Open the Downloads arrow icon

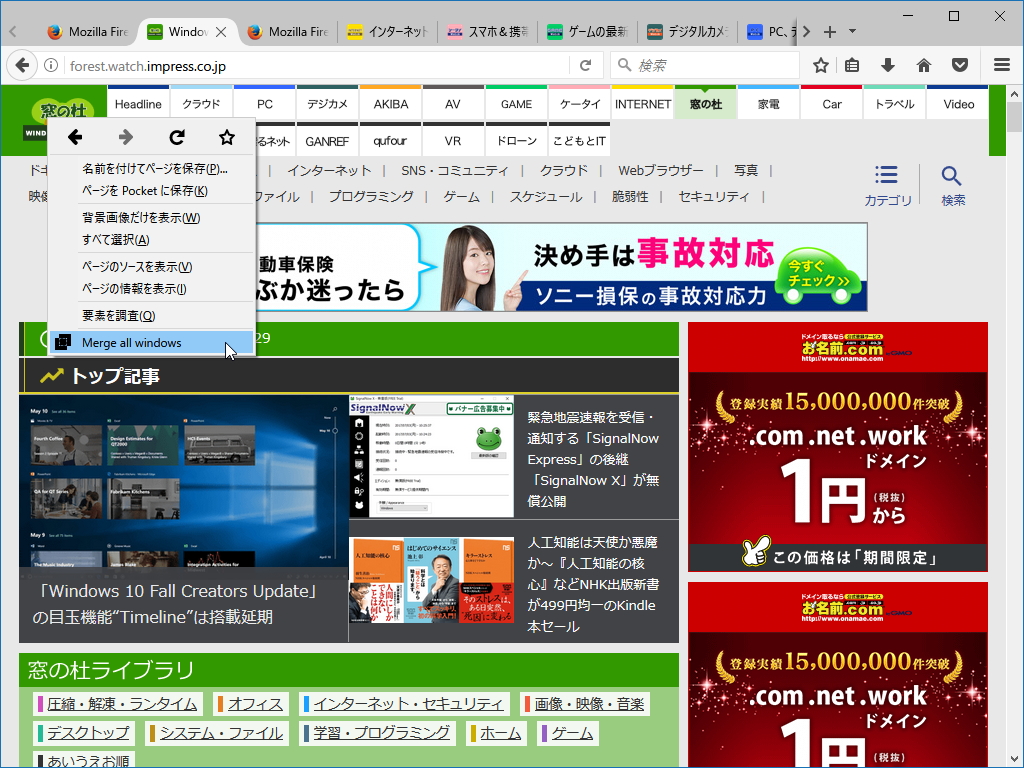[x=889, y=64]
